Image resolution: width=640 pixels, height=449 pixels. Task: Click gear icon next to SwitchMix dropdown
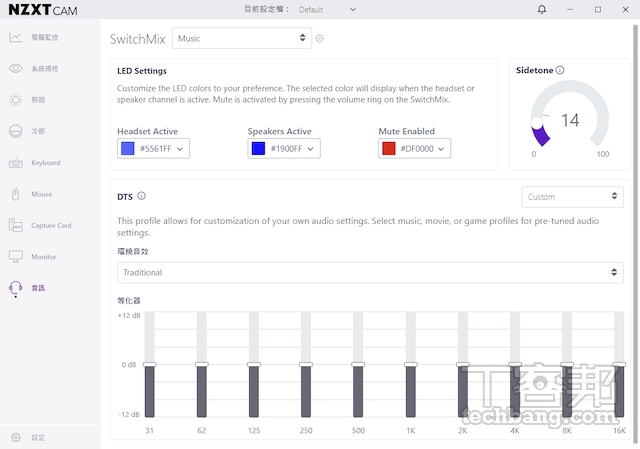(320, 38)
